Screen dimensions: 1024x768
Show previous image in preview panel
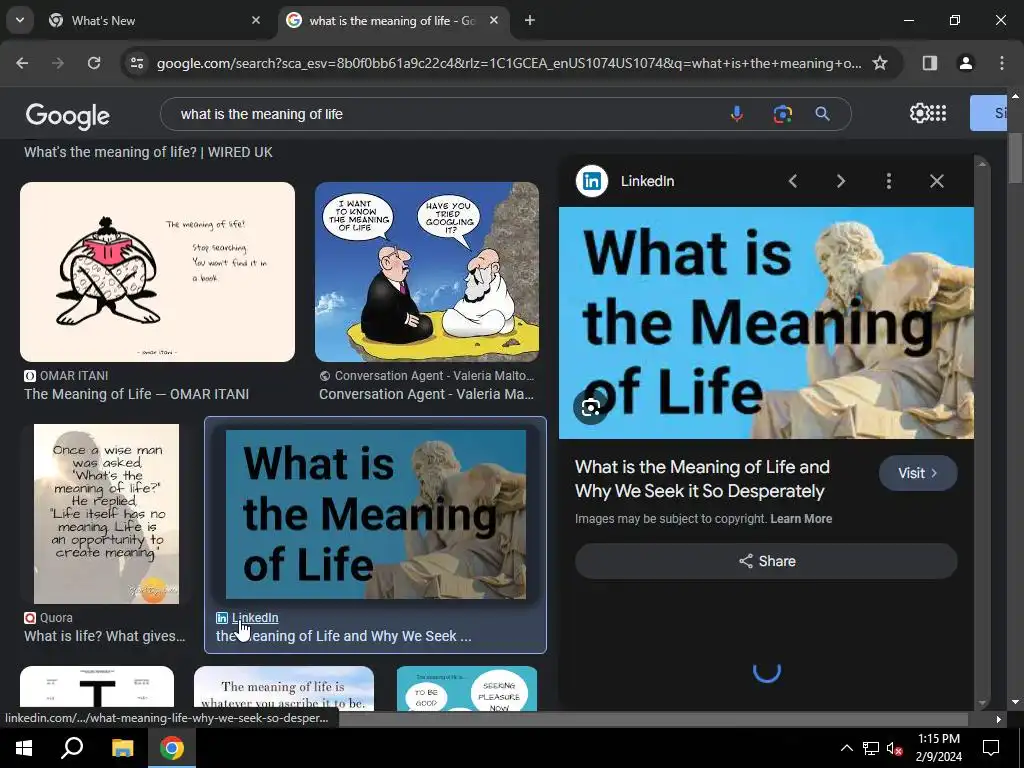(x=793, y=181)
